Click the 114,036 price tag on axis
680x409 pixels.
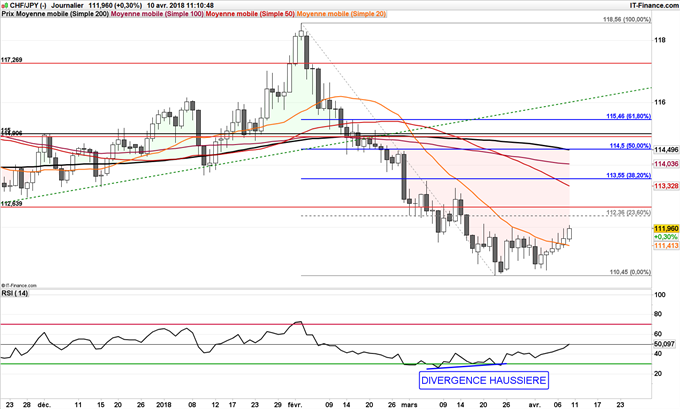tap(666, 164)
